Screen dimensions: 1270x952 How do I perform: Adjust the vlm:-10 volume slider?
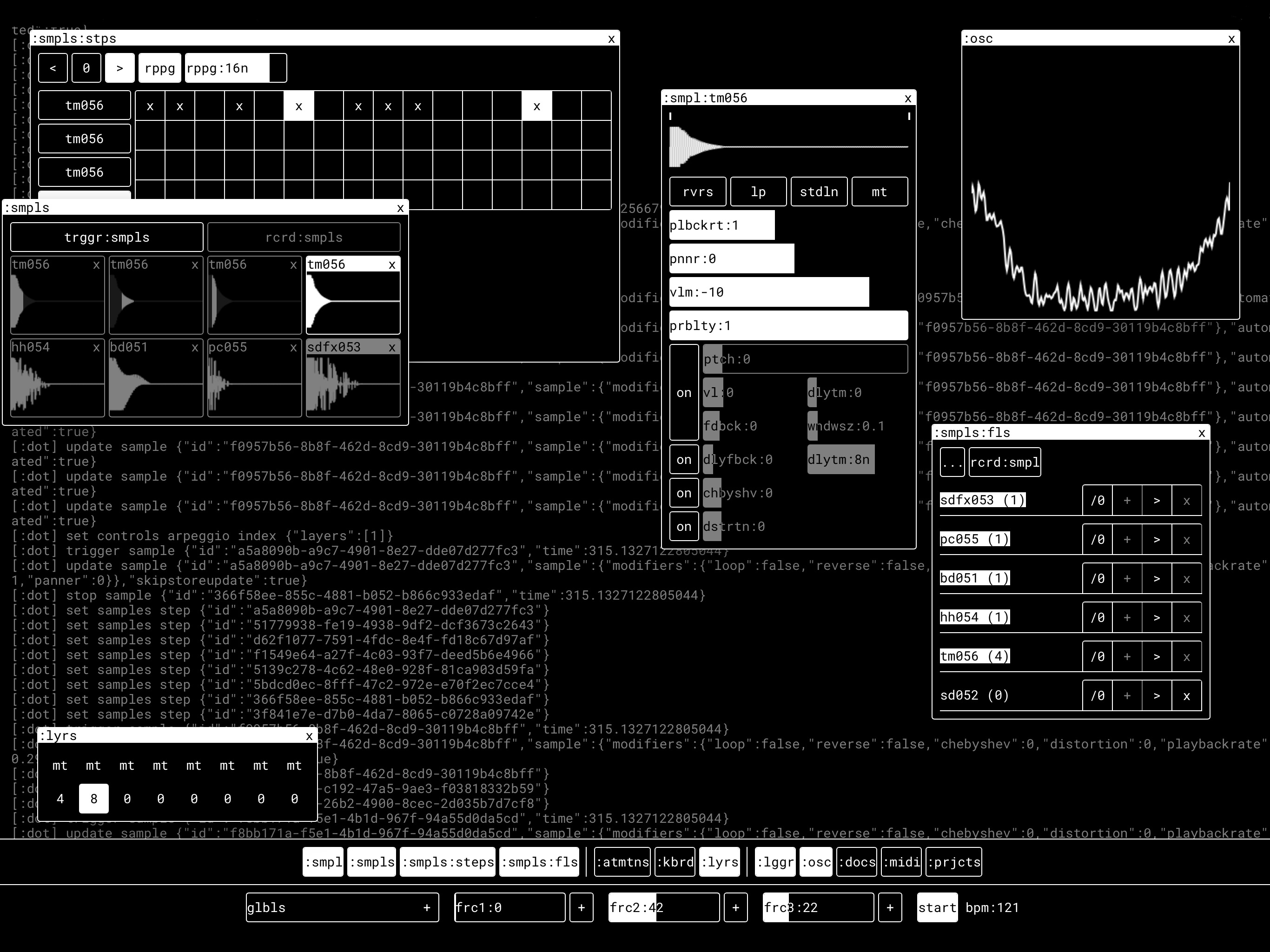789,292
